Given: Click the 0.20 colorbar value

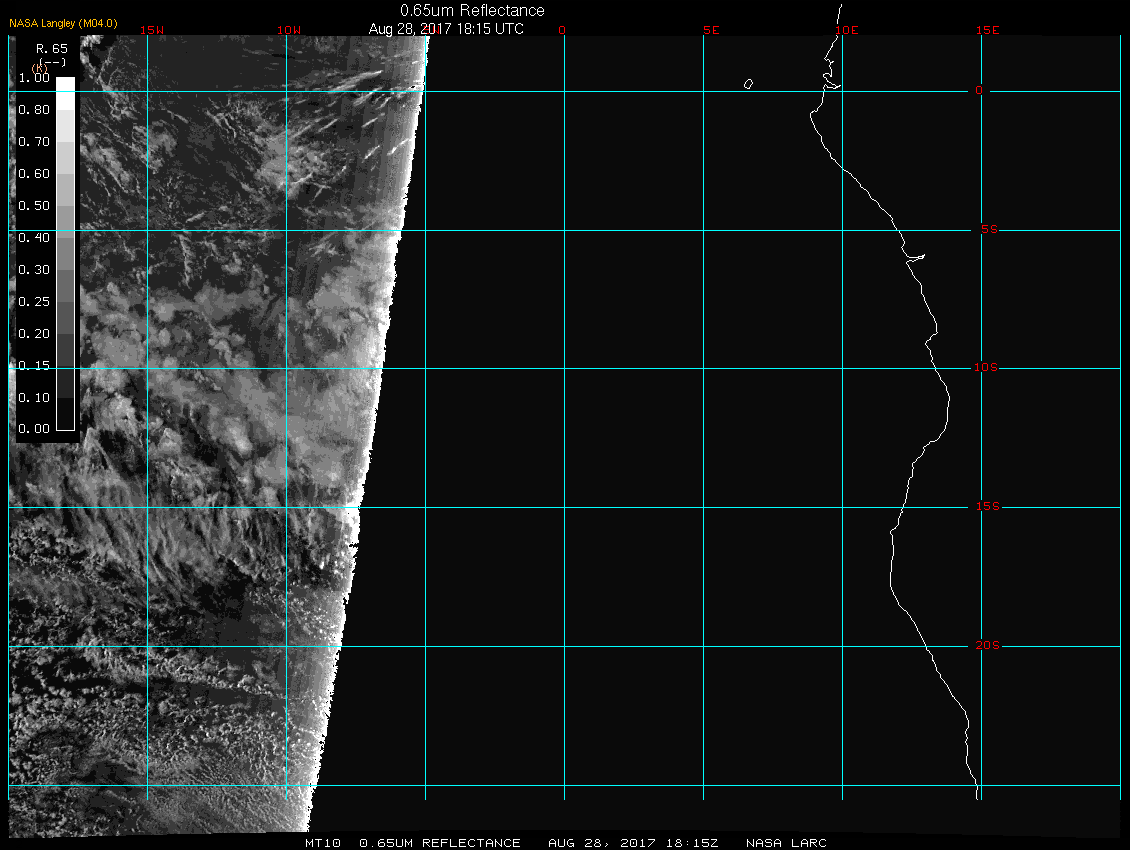Looking at the screenshot, I should [x=34, y=334].
